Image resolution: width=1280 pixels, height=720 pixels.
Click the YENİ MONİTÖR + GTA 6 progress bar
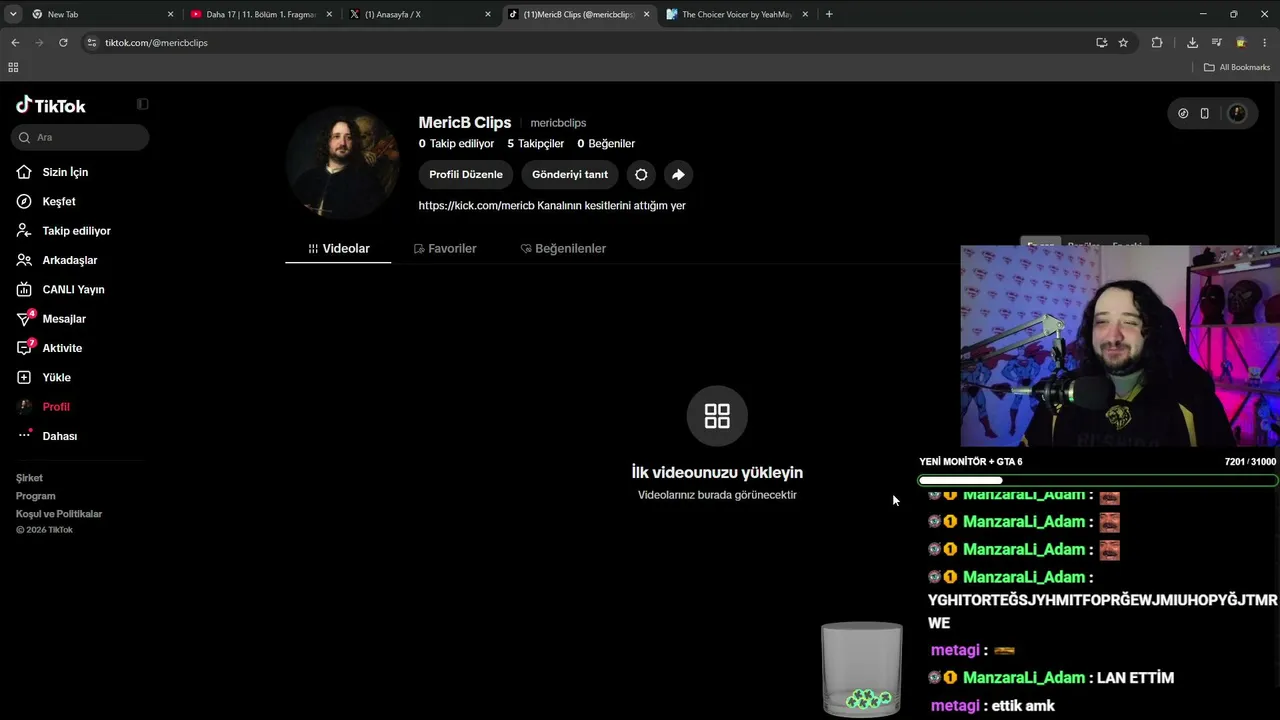tap(1097, 480)
